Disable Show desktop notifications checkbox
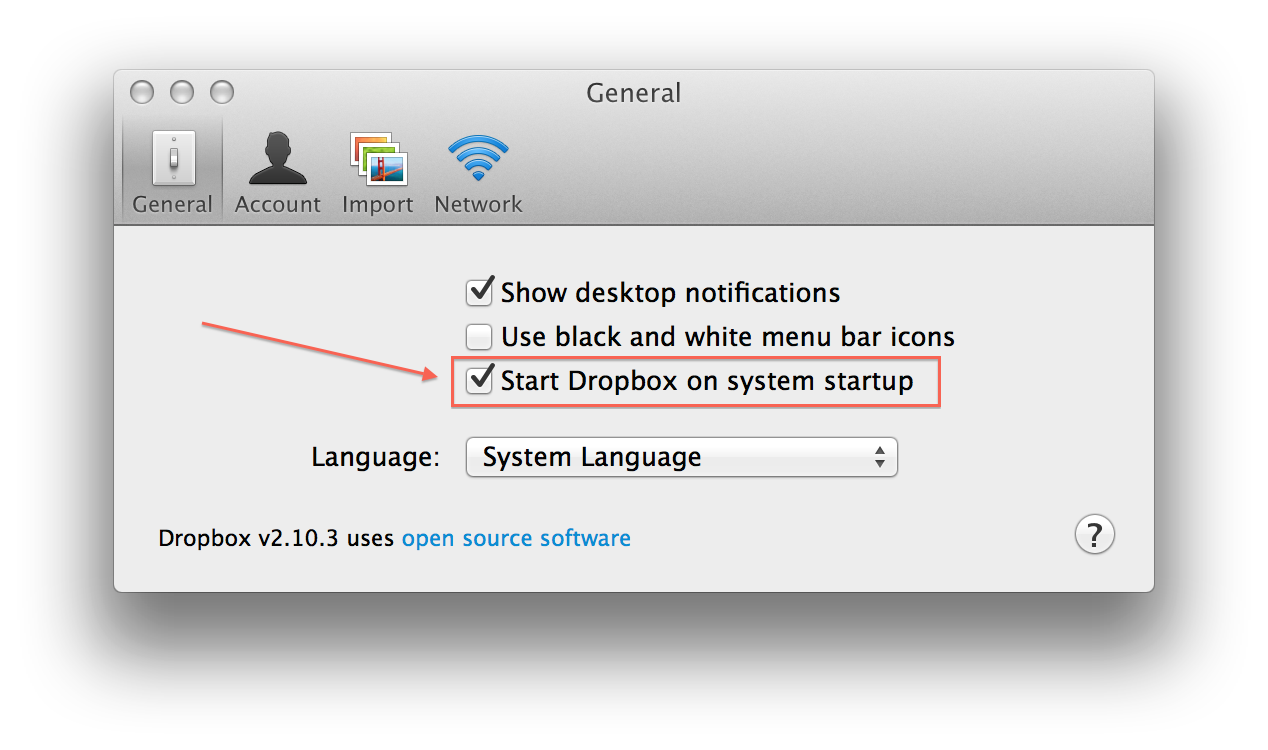 click(480, 292)
